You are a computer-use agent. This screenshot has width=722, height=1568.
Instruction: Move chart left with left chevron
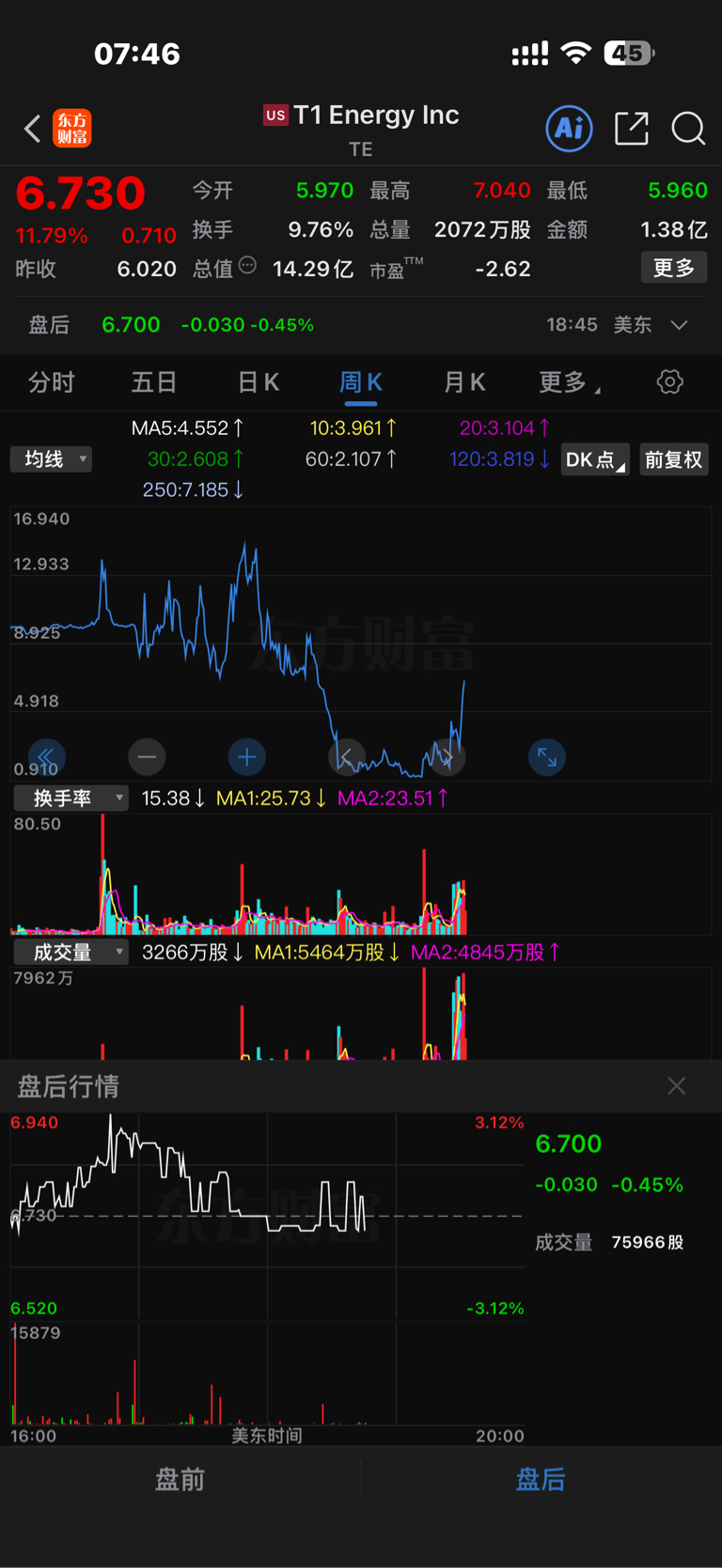tap(347, 757)
